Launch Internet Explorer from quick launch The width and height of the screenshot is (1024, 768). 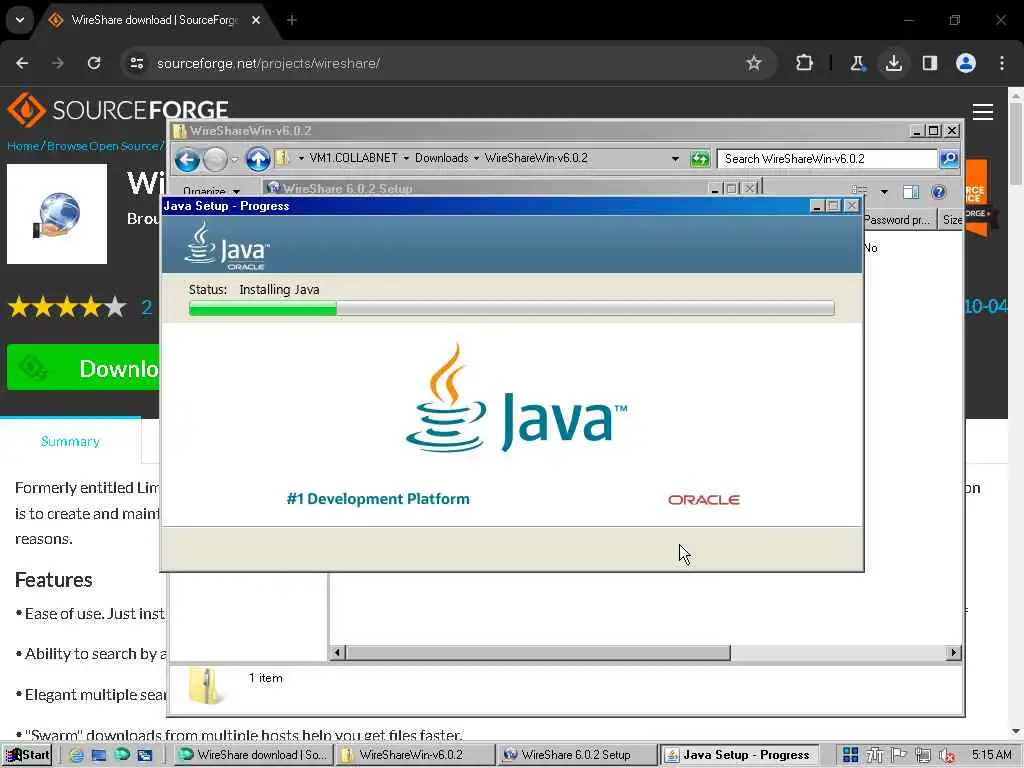click(x=76, y=755)
